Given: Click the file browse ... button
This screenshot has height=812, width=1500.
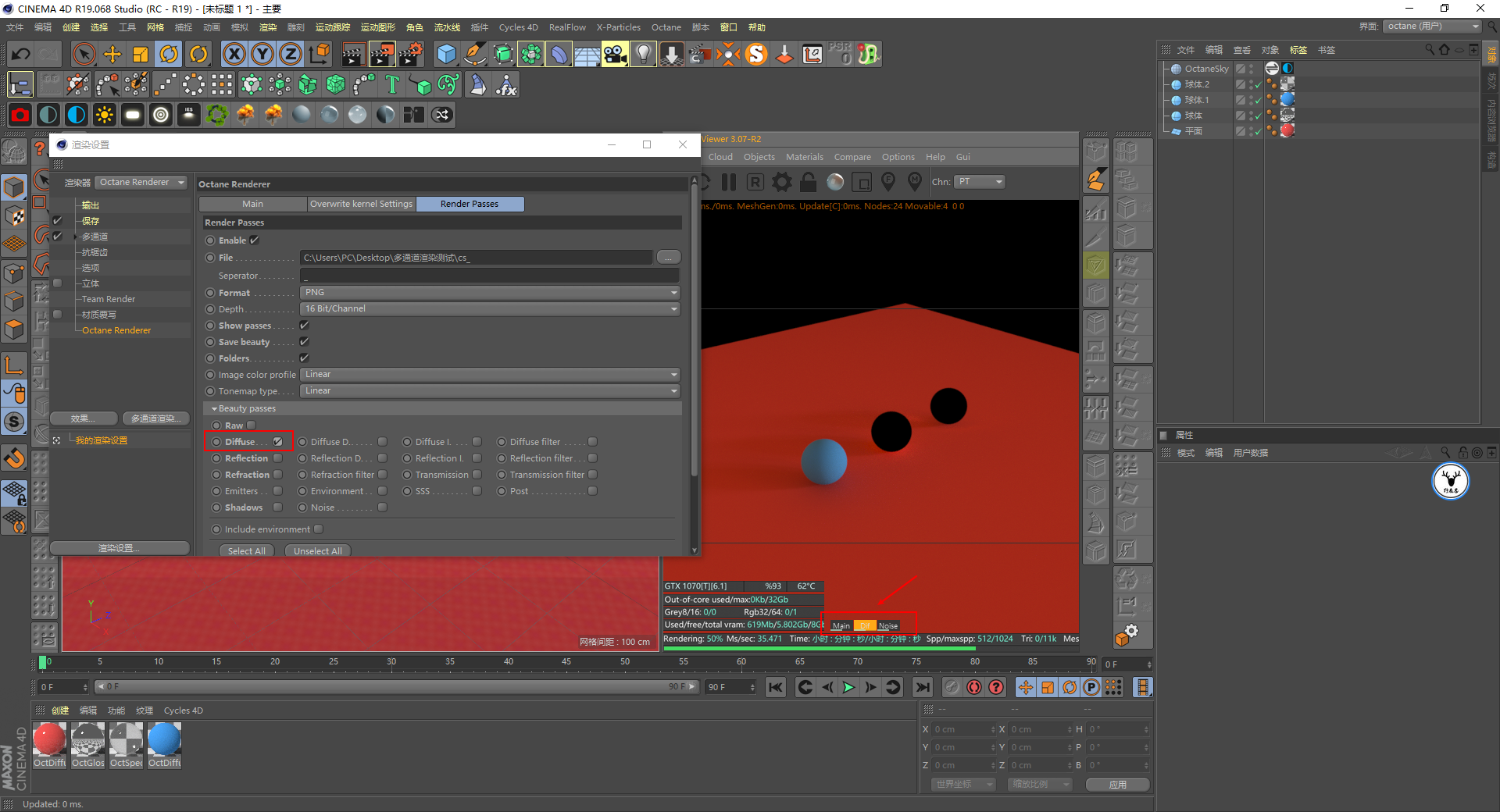Looking at the screenshot, I should click(x=669, y=258).
